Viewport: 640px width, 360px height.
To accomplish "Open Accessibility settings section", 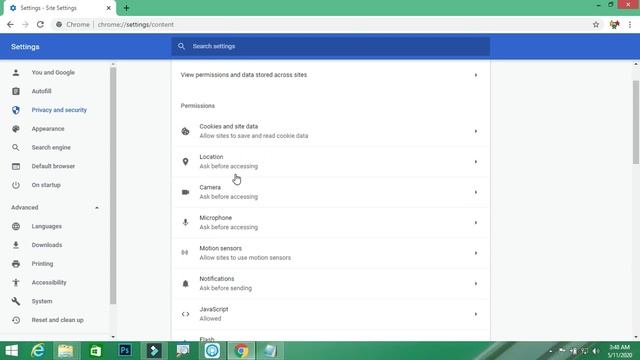I will pyautogui.click(x=49, y=282).
